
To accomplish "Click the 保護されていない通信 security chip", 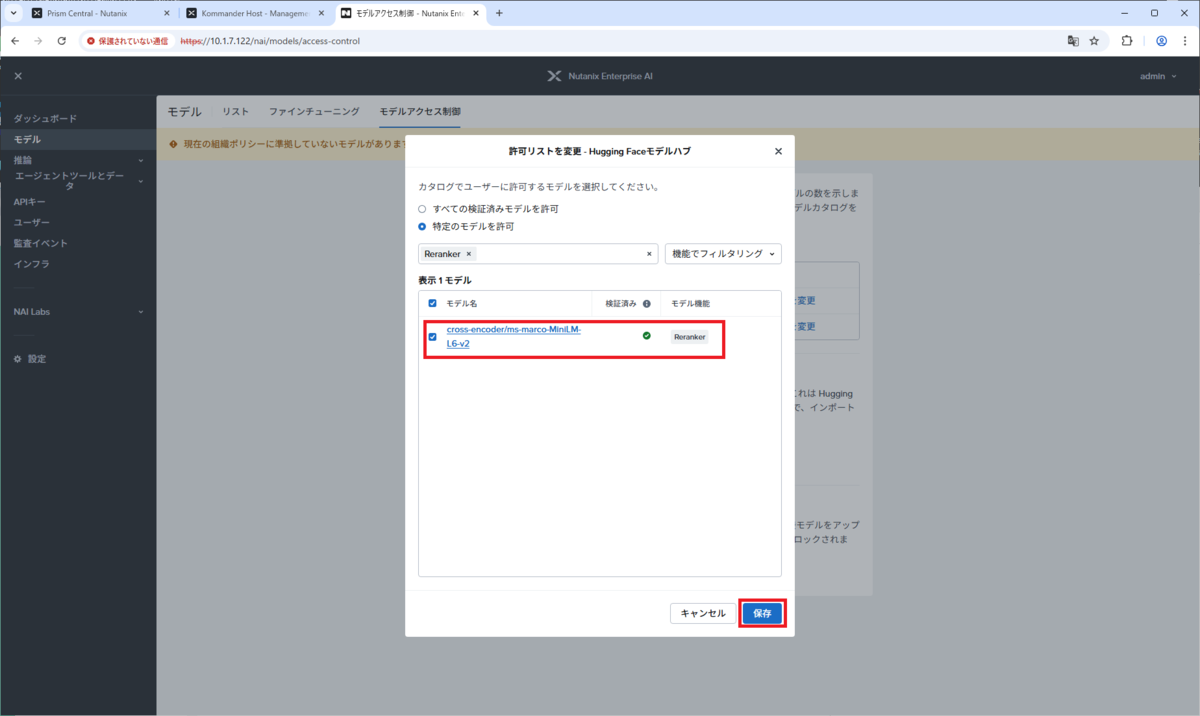I will coord(127,41).
